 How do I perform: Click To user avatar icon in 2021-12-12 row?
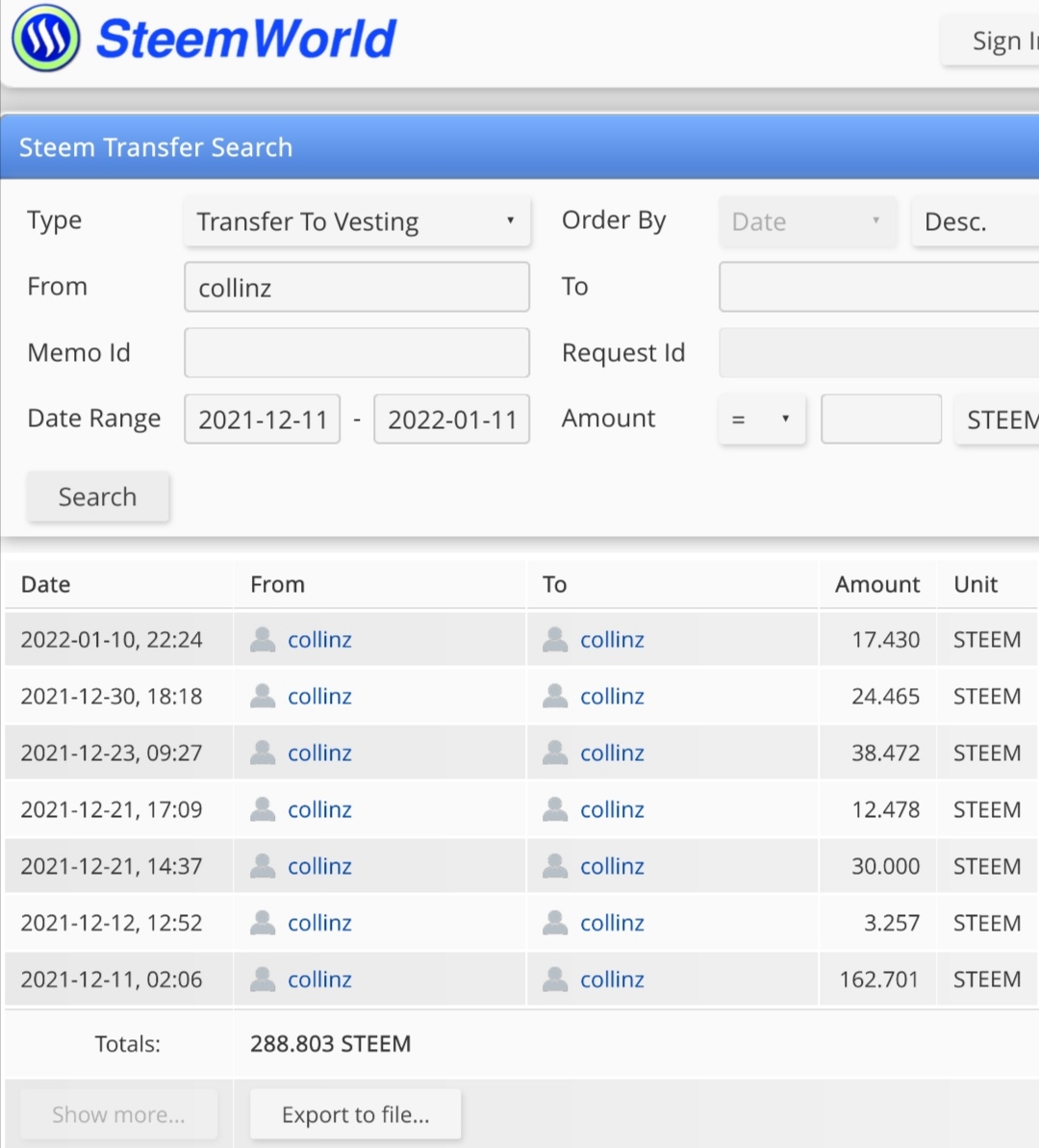(x=556, y=923)
